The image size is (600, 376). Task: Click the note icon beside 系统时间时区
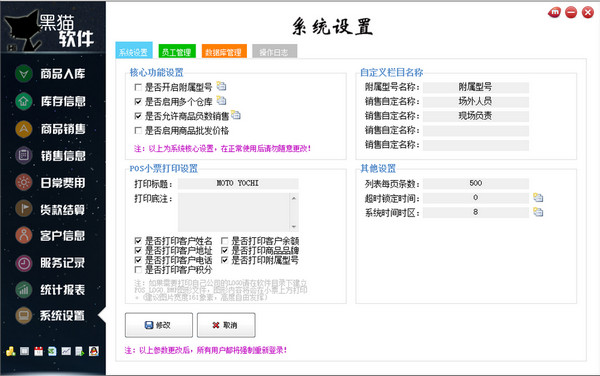click(538, 212)
